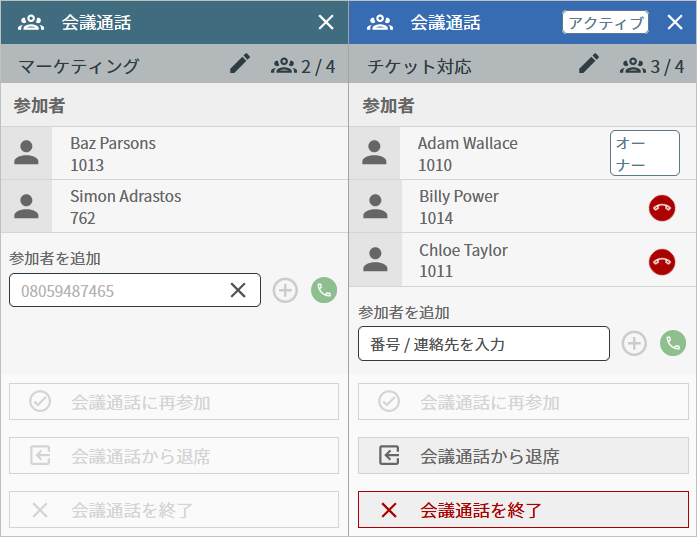The image size is (697, 537).
Task: Leave the チケット対応 conference via 会議通話から退席
Action: (523, 456)
